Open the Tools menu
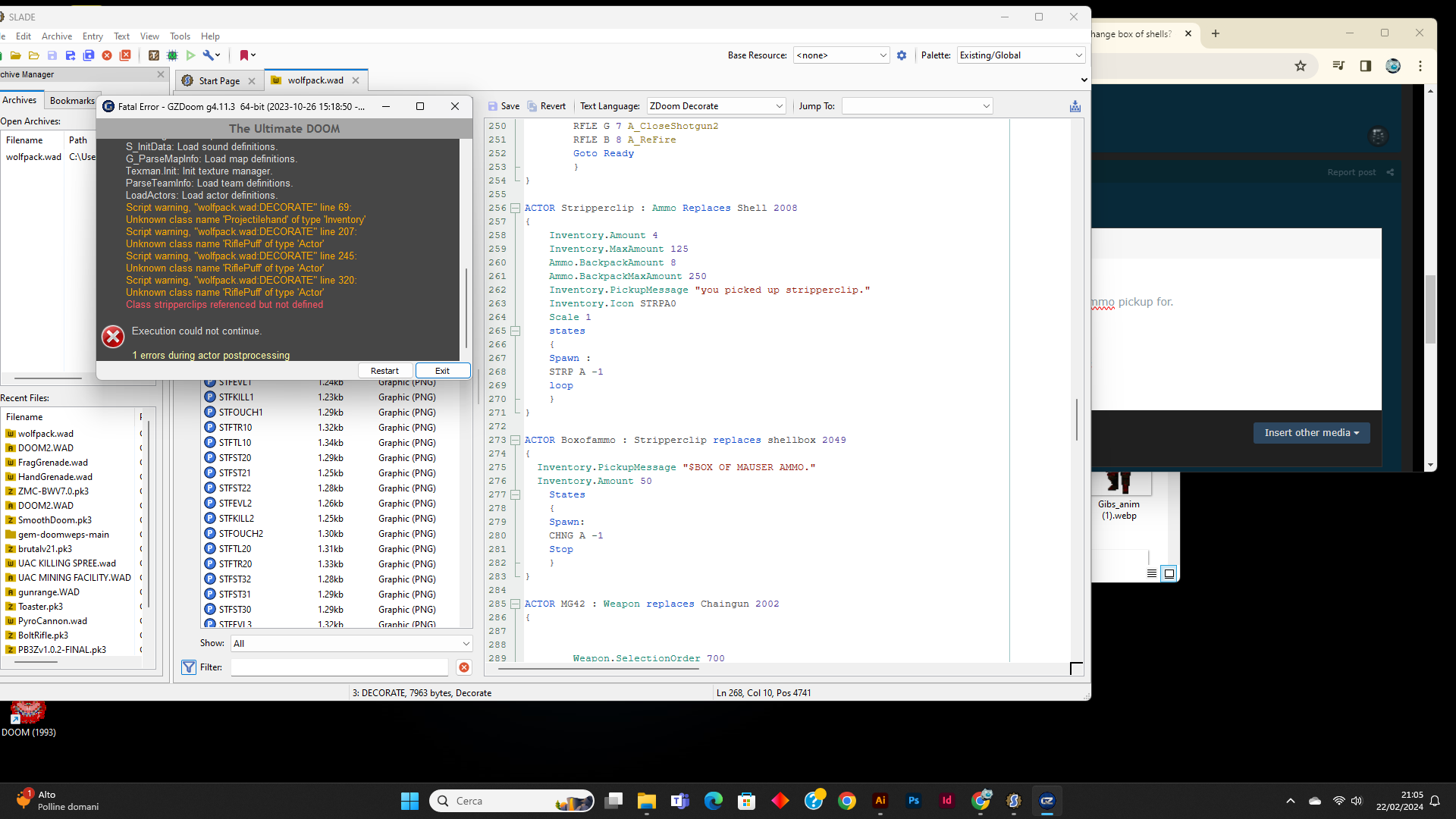 pos(180,36)
